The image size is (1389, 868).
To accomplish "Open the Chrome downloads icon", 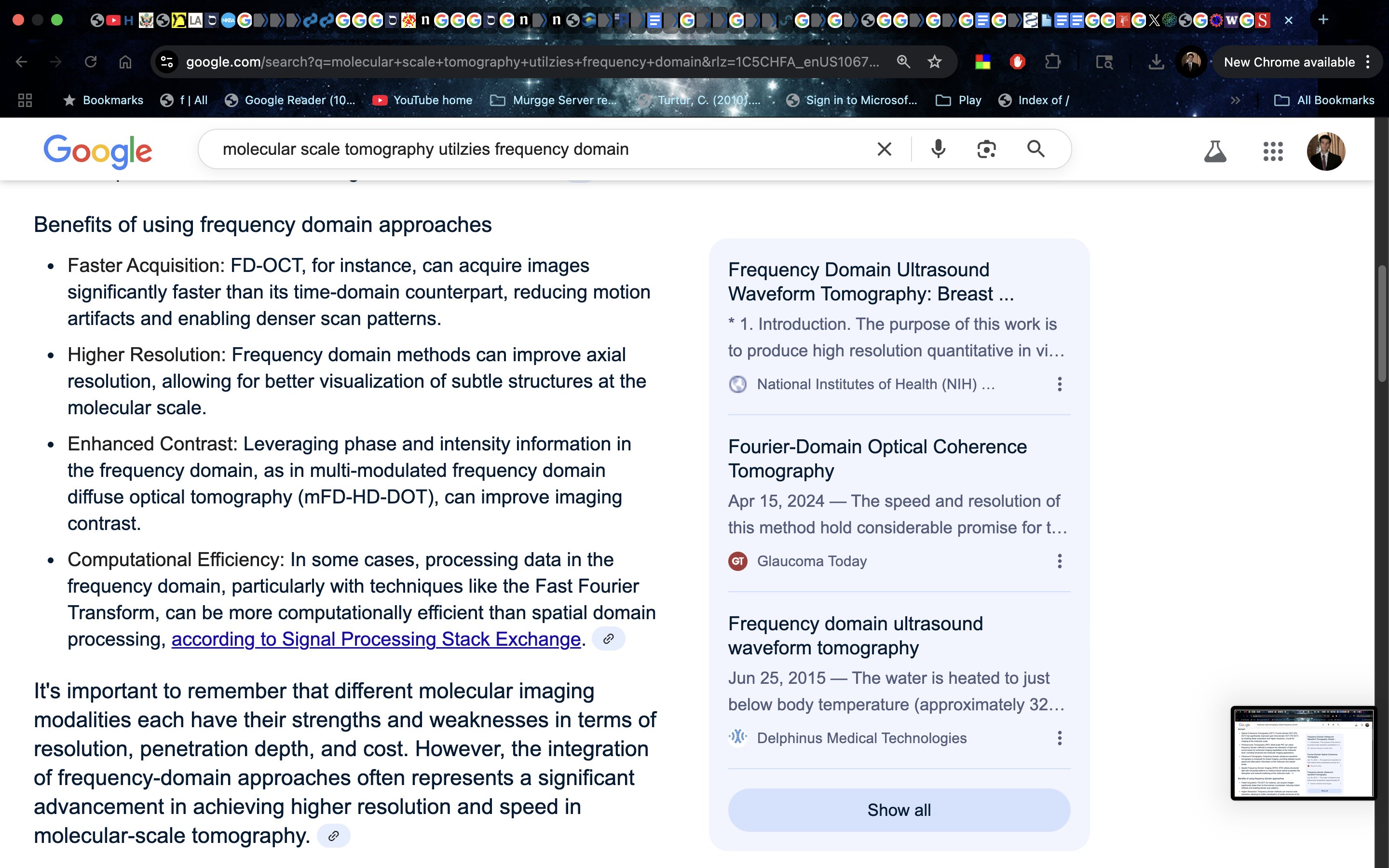I will point(1156,62).
